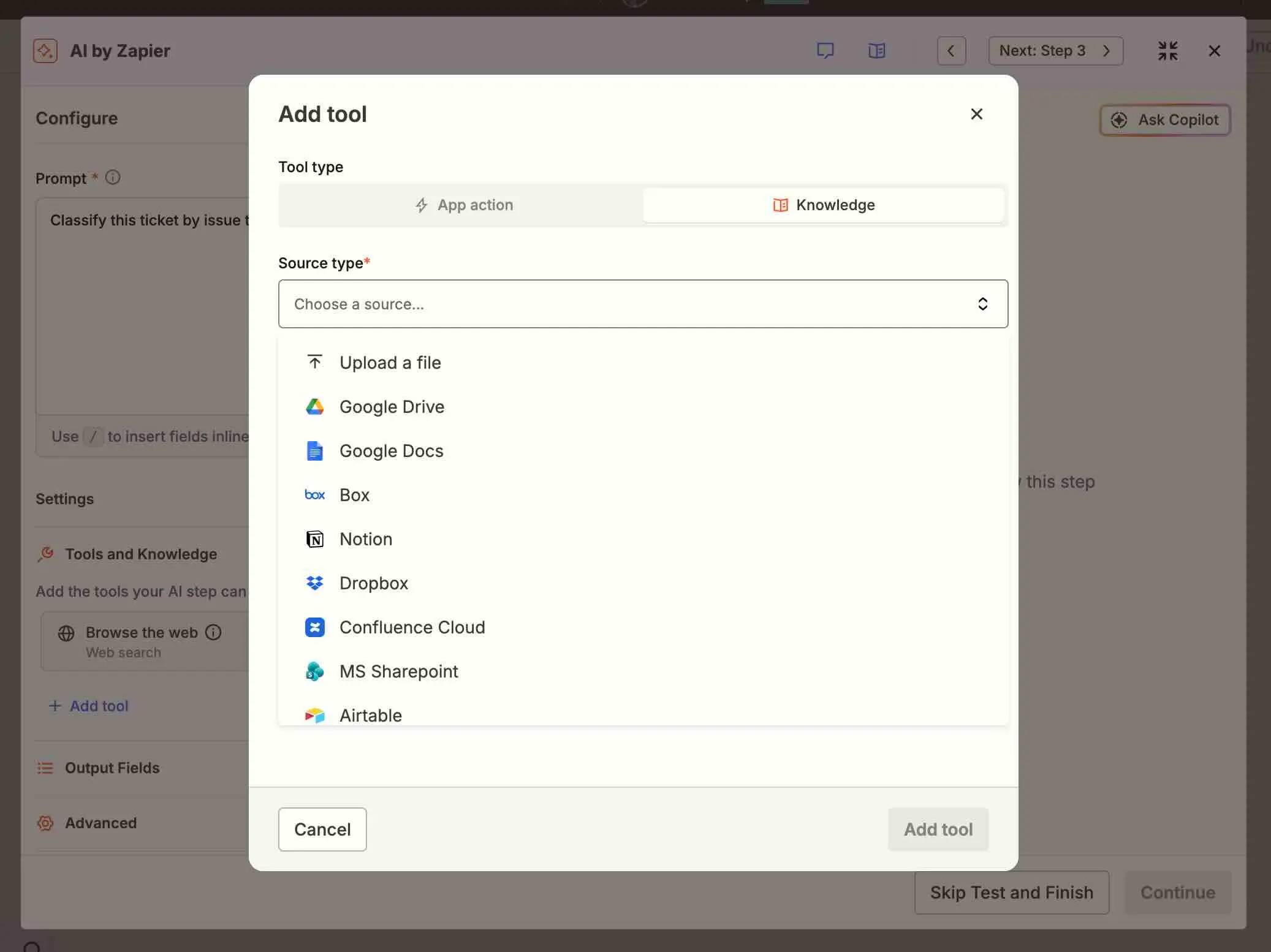This screenshot has width=1271, height=952.
Task: Click the Upload arrow icon
Action: point(314,362)
